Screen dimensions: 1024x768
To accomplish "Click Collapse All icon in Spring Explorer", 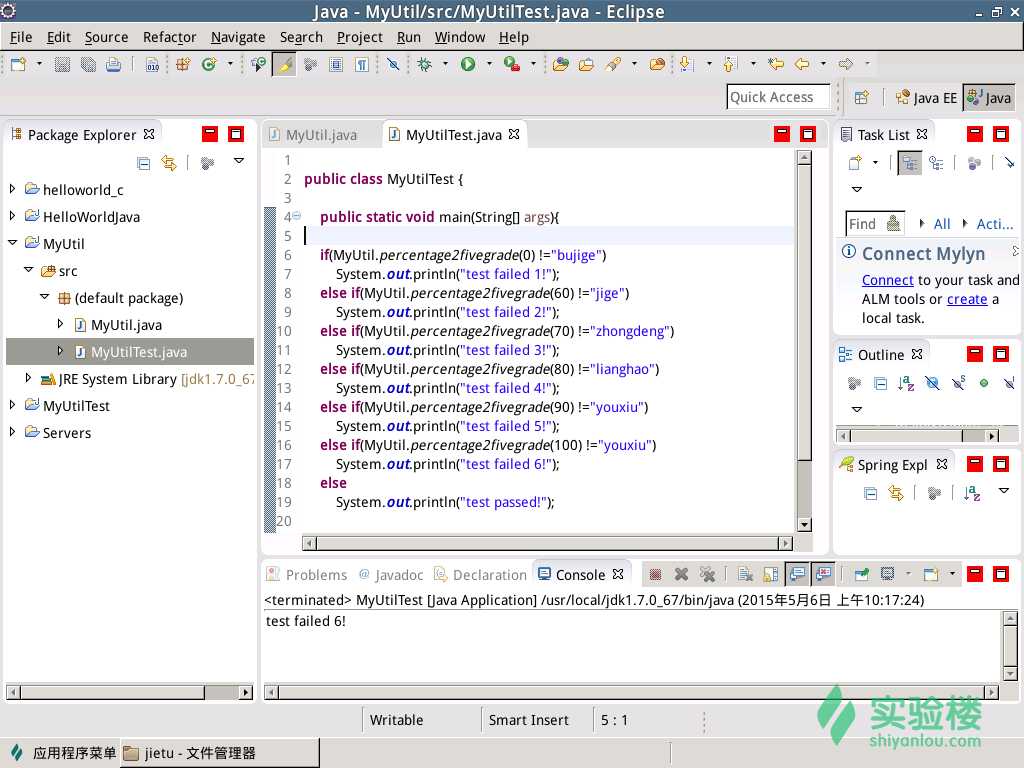I will point(870,493).
